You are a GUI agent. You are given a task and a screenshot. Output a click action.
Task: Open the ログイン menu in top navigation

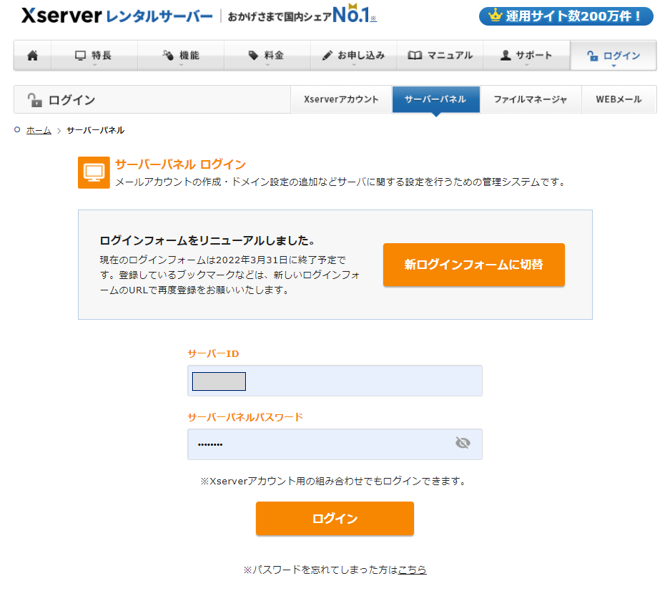613,56
